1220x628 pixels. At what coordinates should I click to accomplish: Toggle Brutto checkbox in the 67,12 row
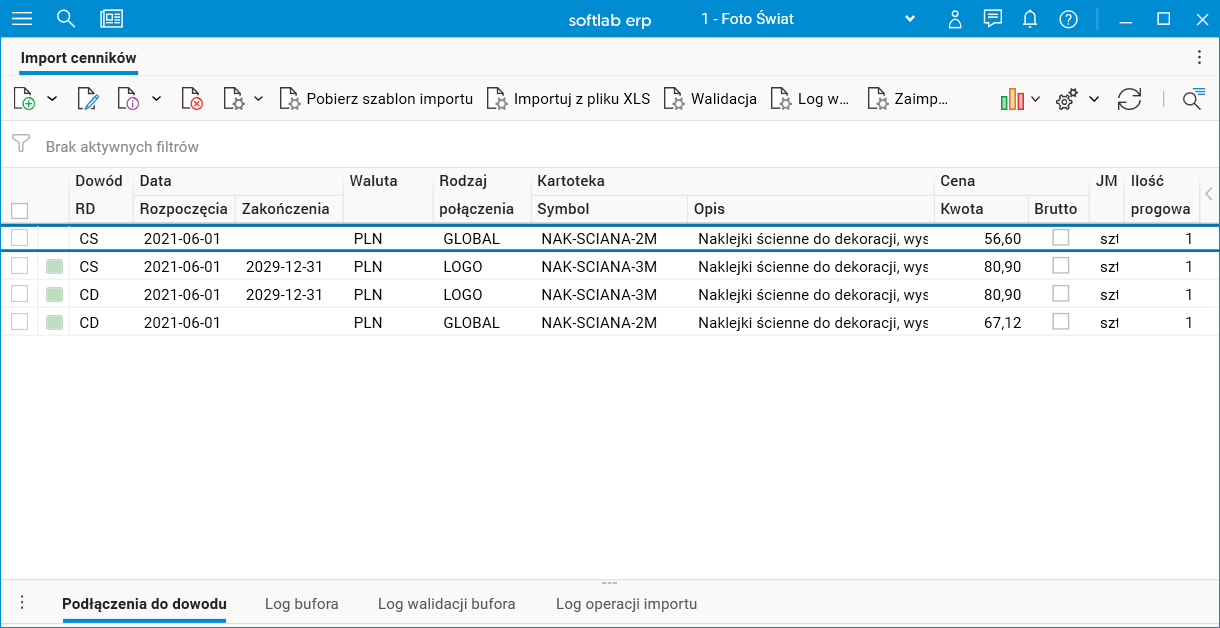1061,322
